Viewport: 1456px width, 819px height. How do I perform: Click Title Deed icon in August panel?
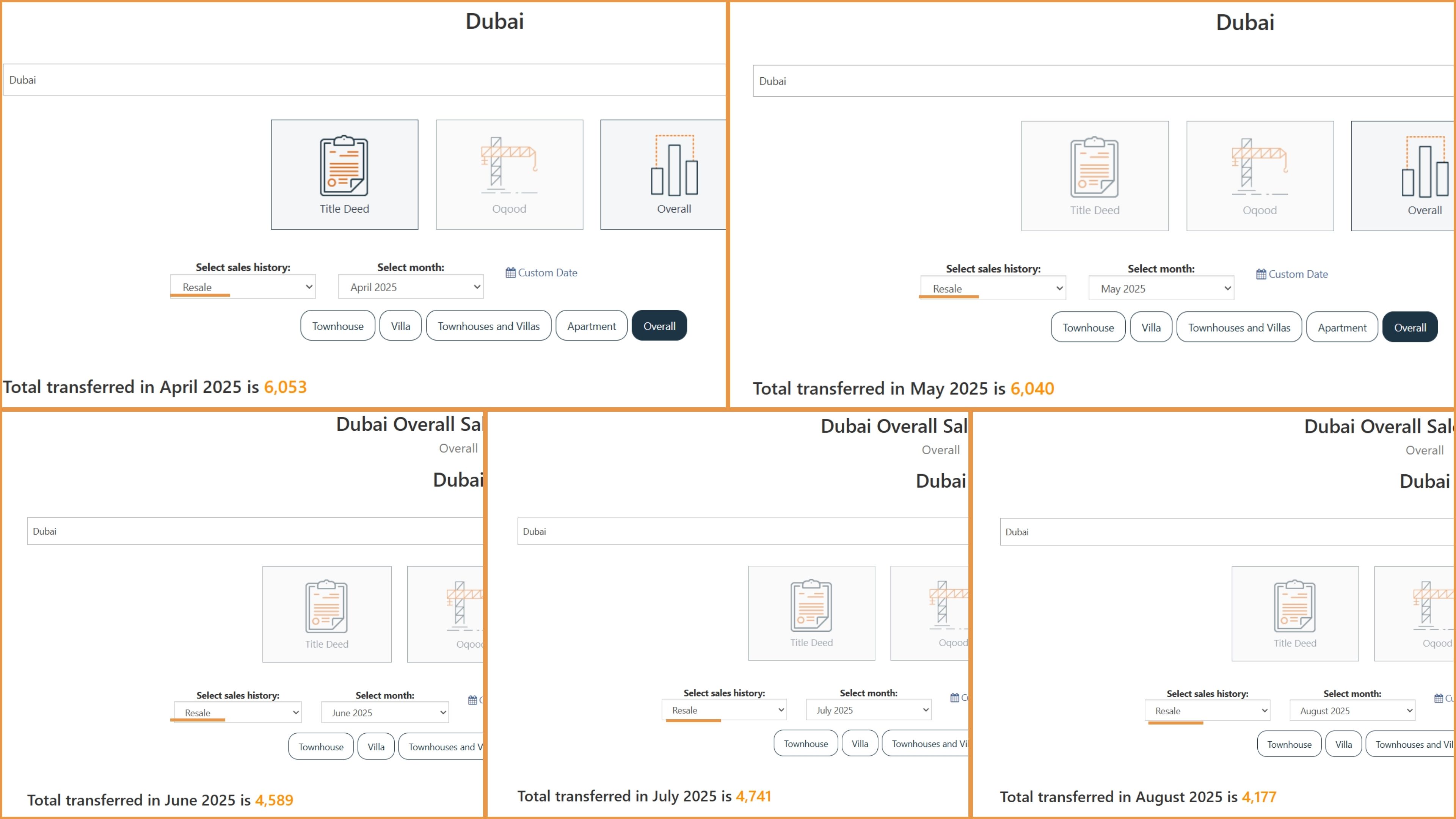point(1294,606)
